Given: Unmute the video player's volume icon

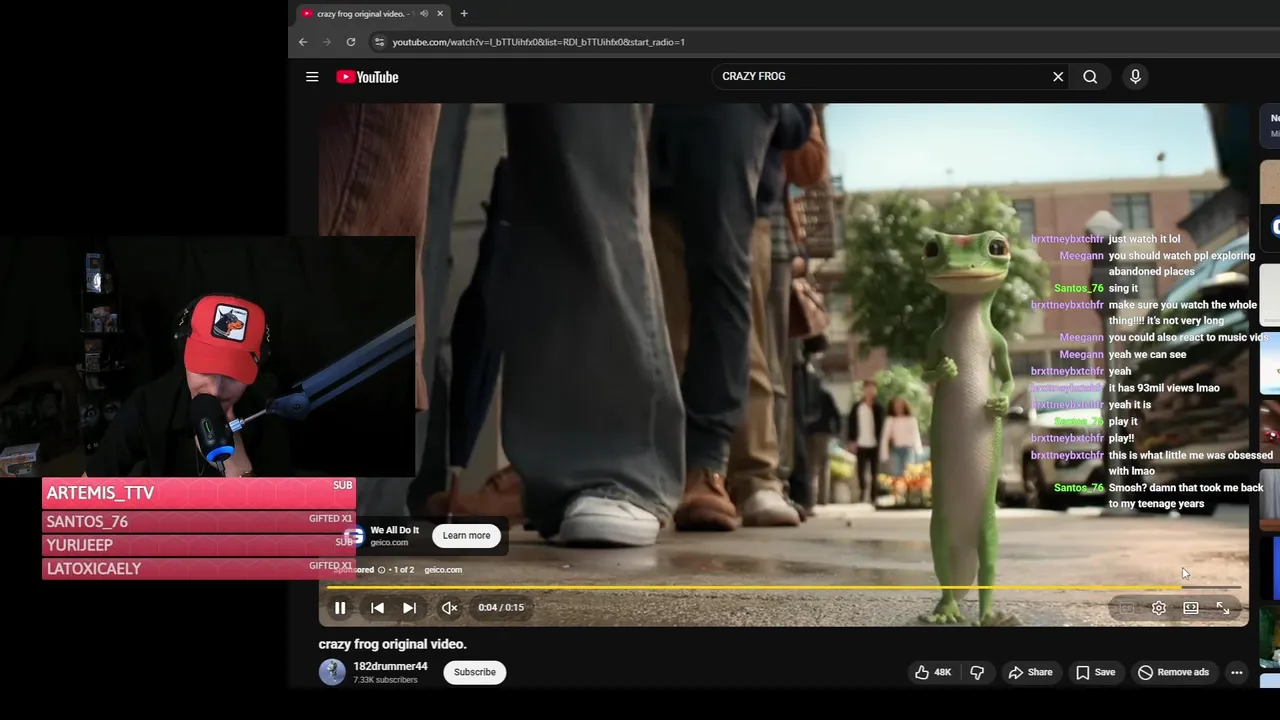Looking at the screenshot, I should [450, 608].
